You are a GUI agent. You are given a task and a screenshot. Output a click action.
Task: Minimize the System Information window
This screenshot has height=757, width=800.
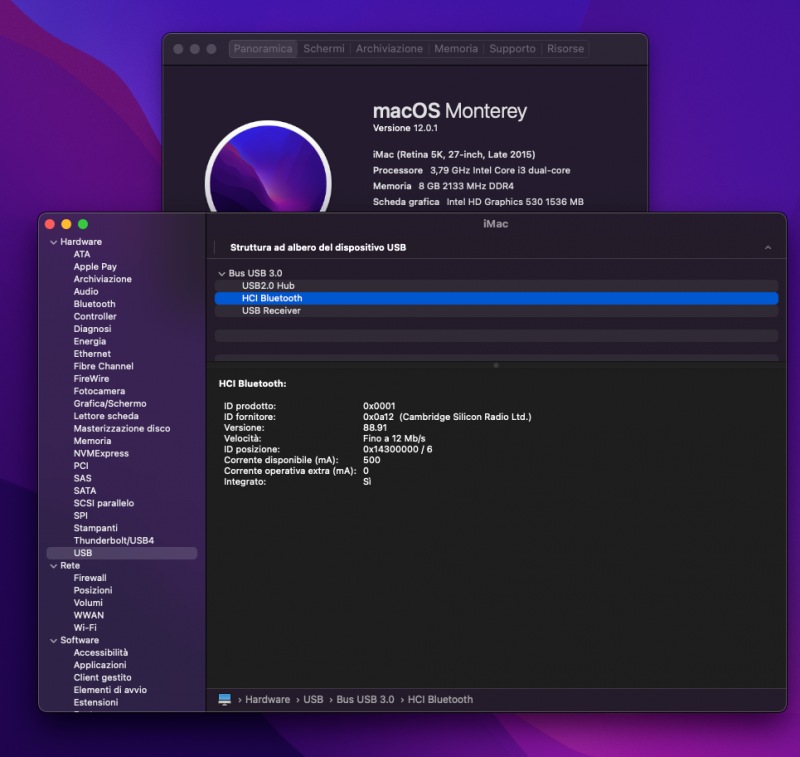pyautogui.click(x=66, y=224)
